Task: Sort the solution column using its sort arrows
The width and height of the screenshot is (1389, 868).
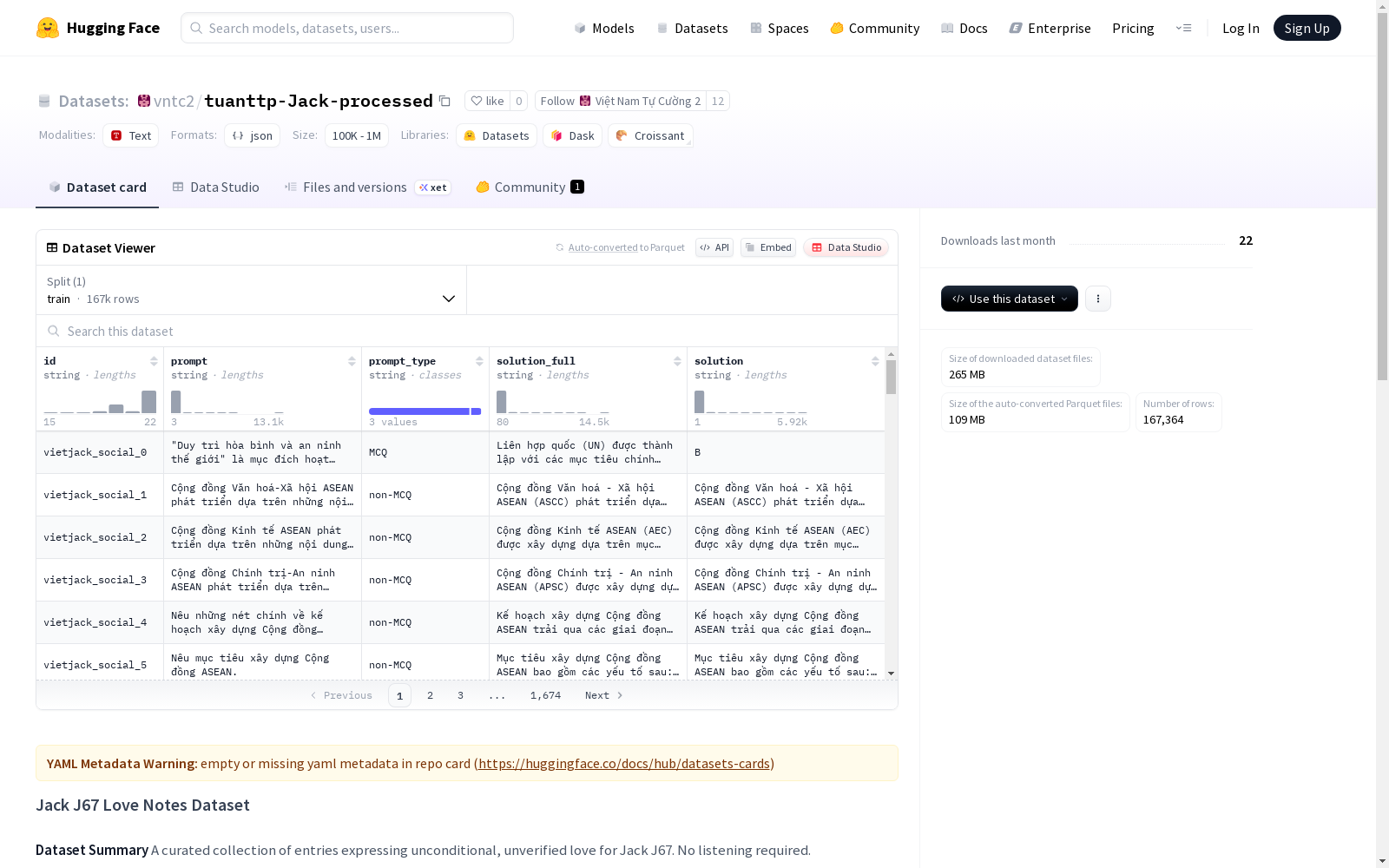Action: click(875, 361)
